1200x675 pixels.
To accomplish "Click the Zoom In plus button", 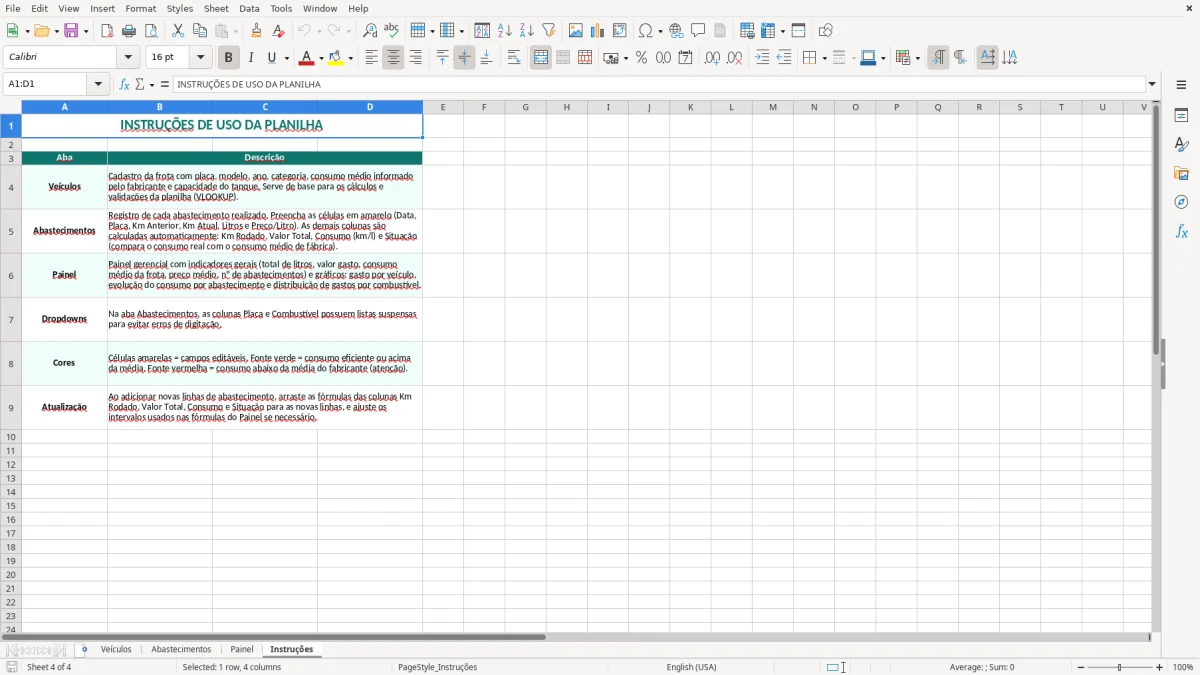I will point(1160,667).
